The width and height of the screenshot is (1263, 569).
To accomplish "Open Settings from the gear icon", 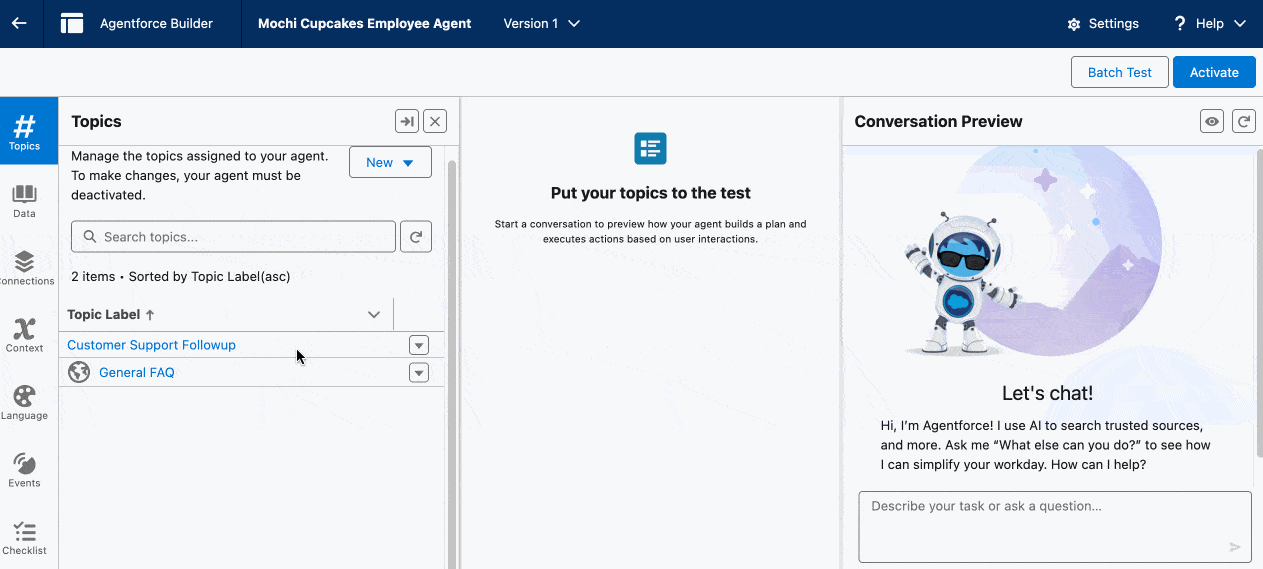I will pyautogui.click(x=1103, y=23).
